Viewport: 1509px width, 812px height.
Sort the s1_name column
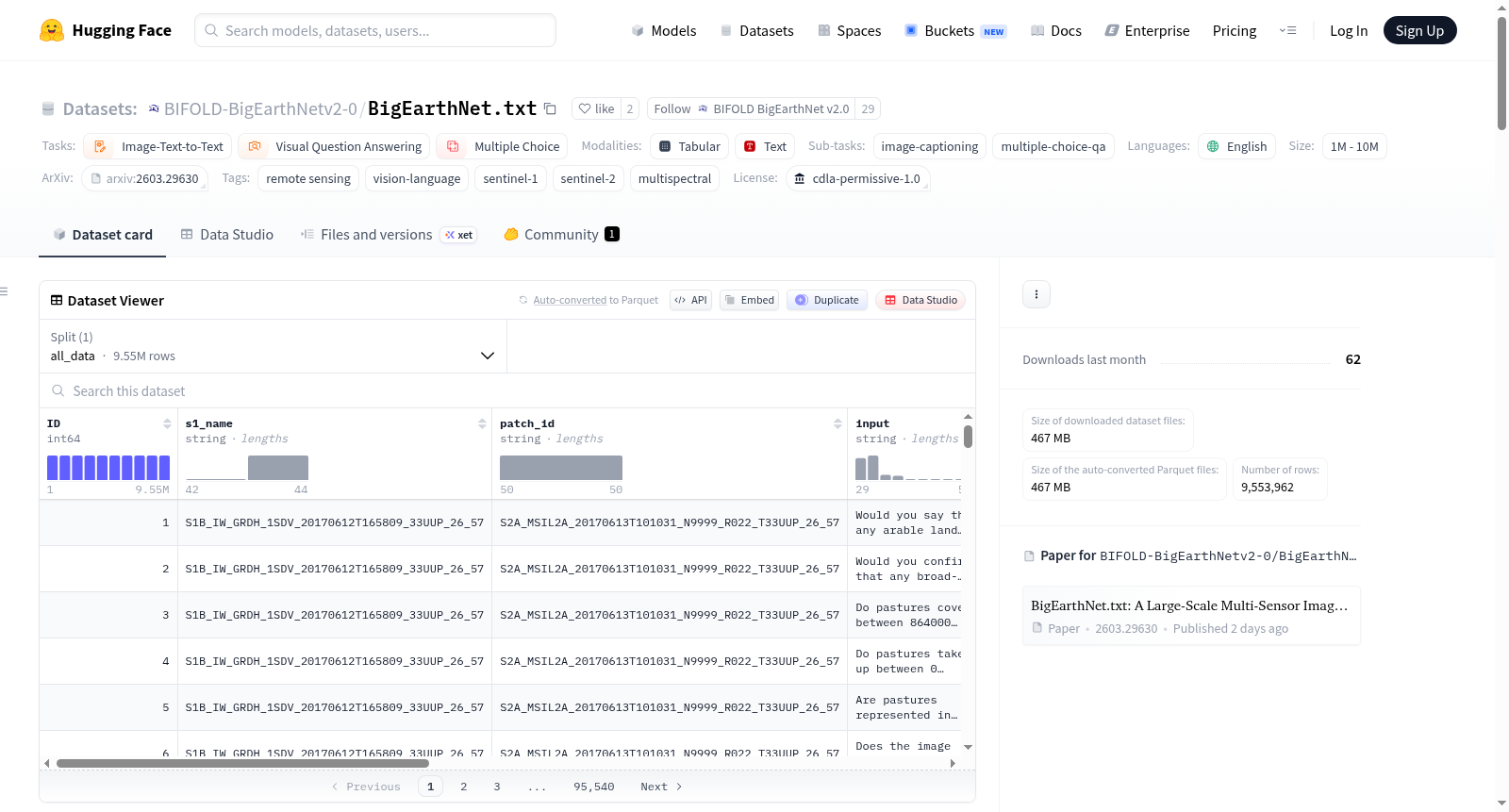click(482, 423)
